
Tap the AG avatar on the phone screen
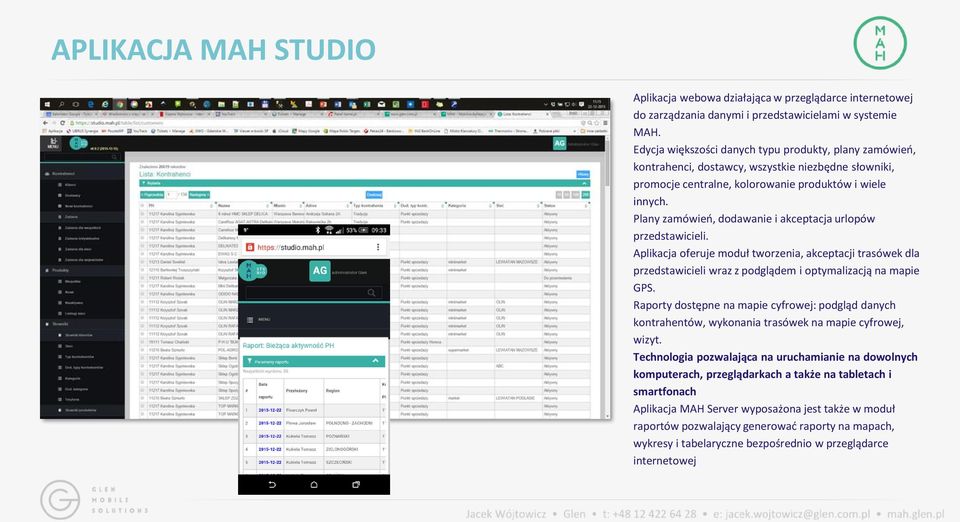[x=320, y=270]
